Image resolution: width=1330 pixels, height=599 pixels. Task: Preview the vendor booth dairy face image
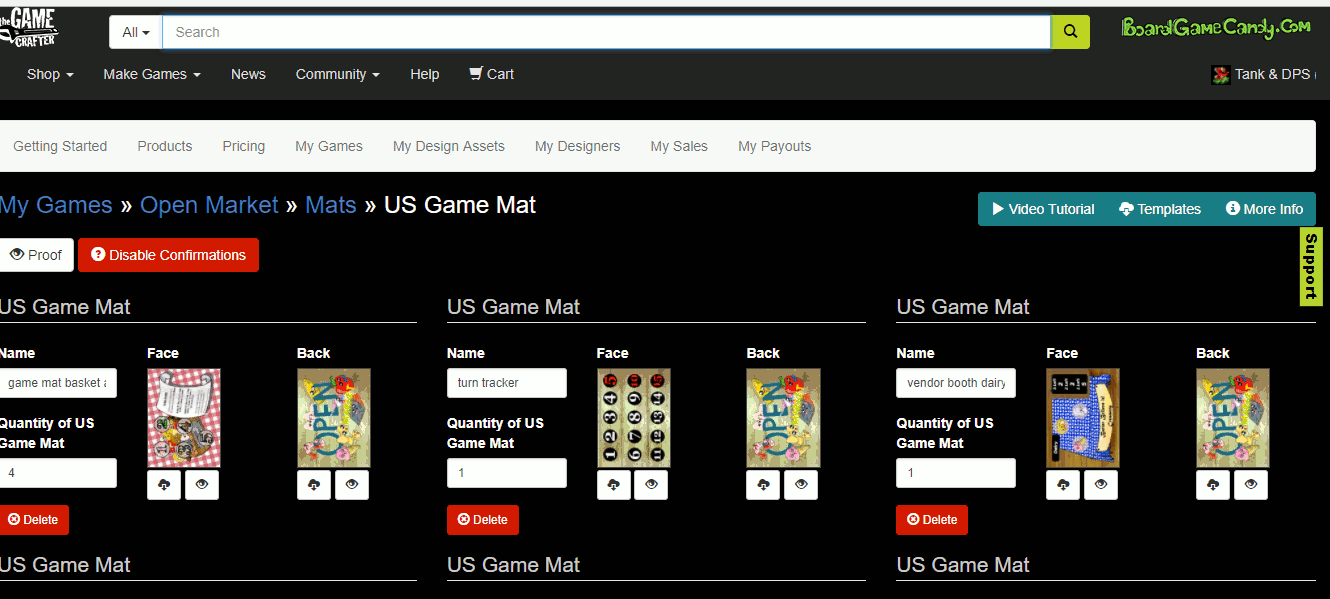[1101, 484]
